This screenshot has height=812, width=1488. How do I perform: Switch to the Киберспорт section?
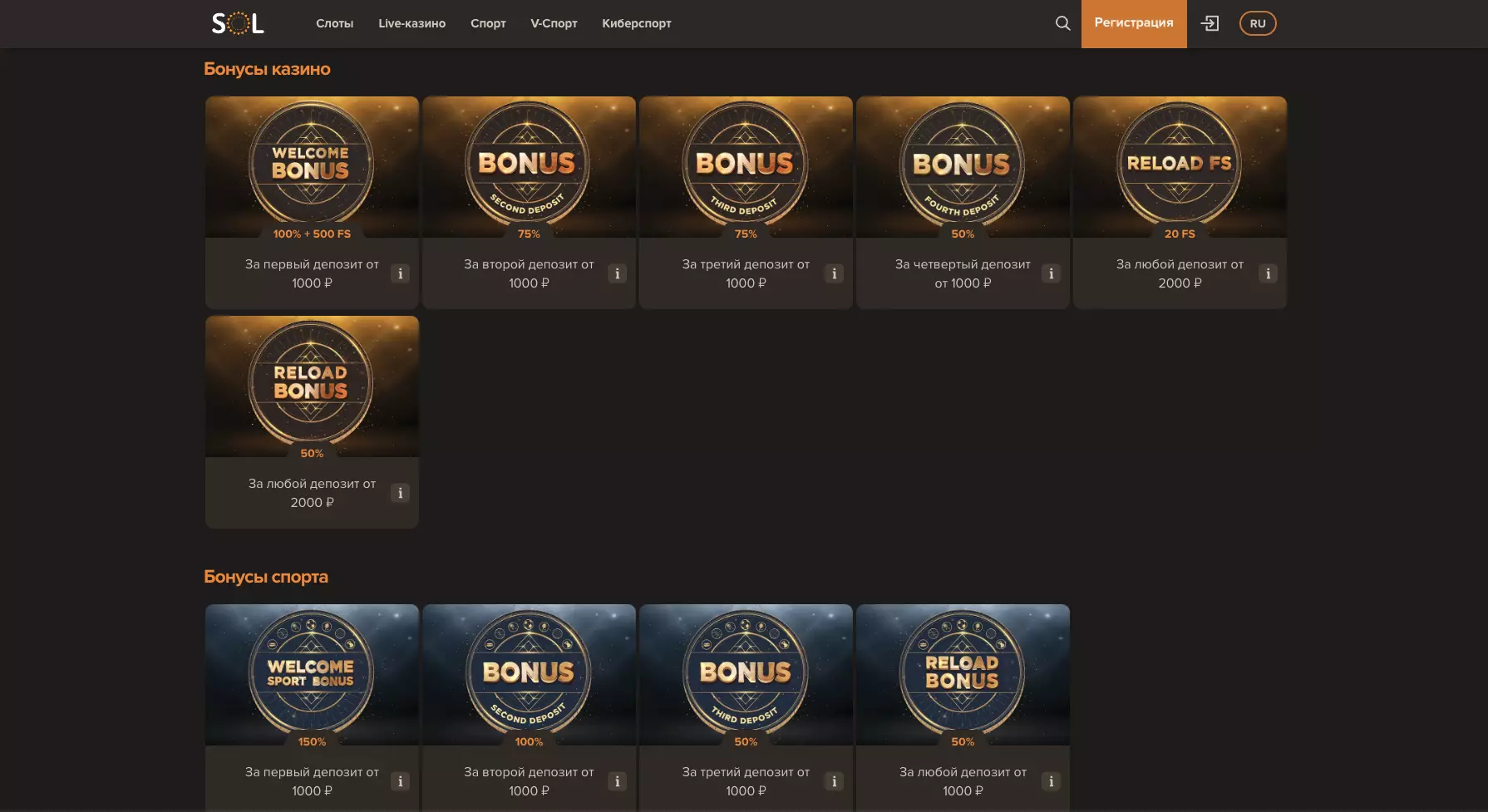tap(636, 23)
